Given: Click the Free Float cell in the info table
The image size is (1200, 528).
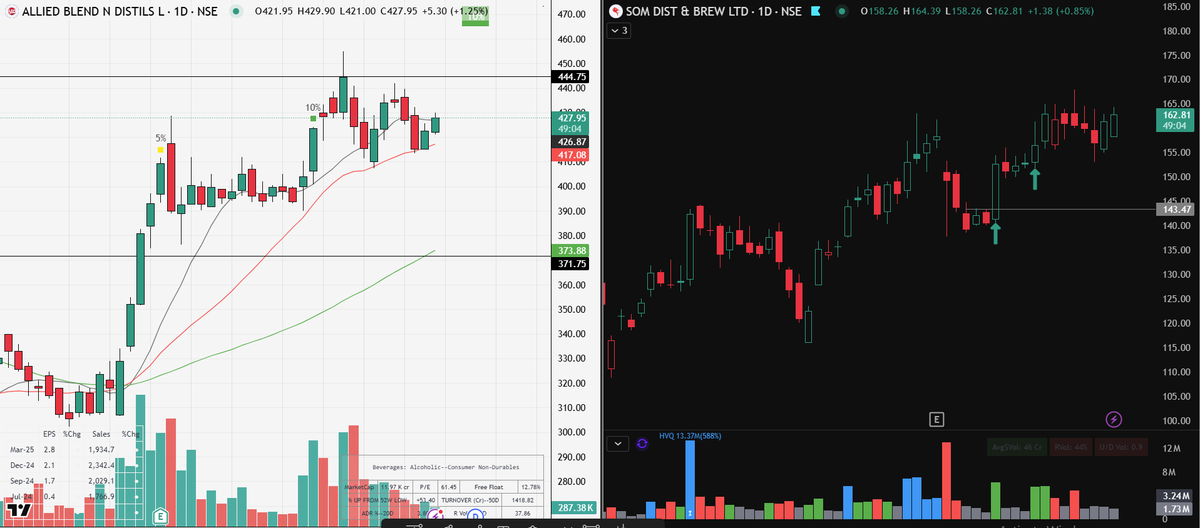Looking at the screenshot, I should 489,486.
